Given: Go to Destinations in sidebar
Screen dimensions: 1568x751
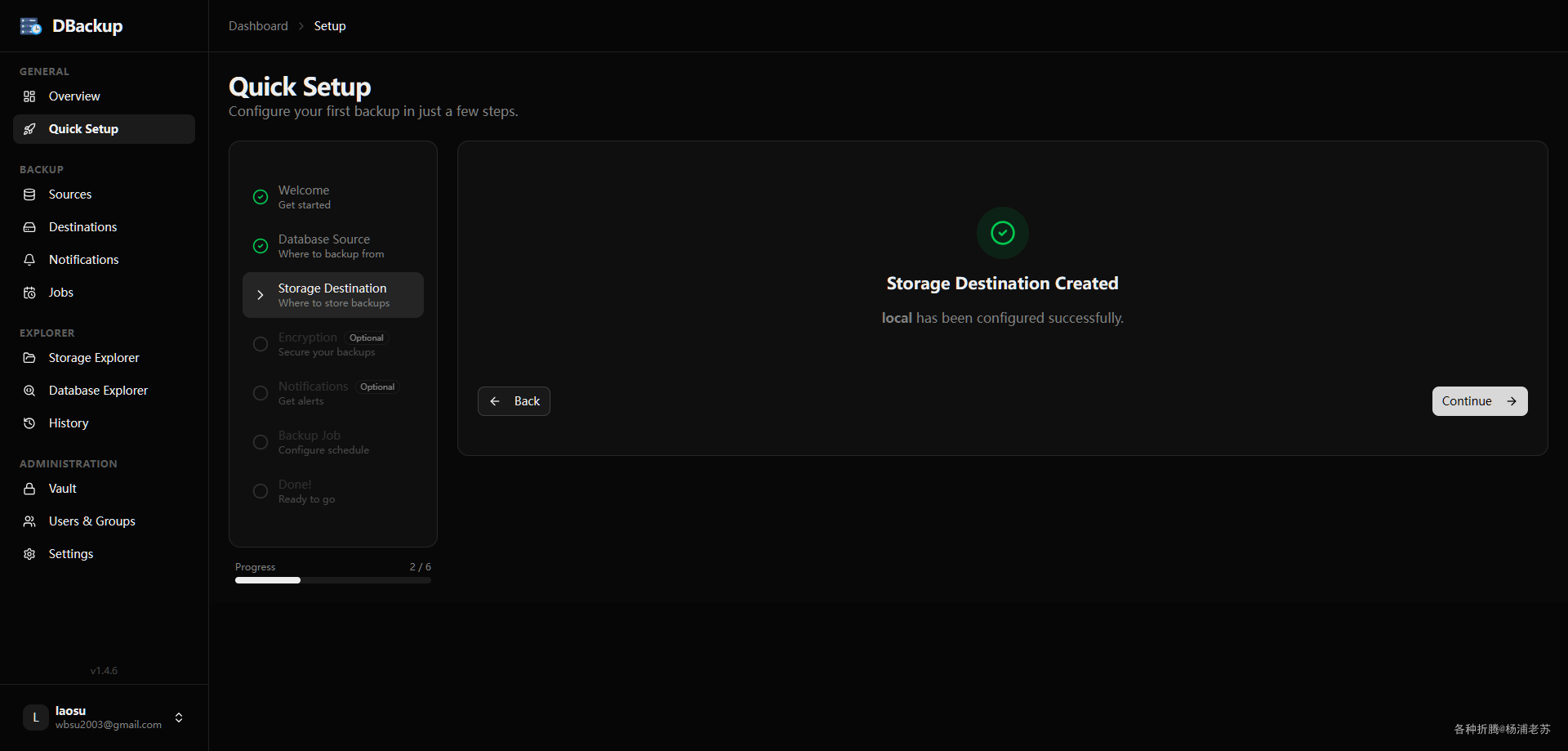Looking at the screenshot, I should pyautogui.click(x=104, y=227).
